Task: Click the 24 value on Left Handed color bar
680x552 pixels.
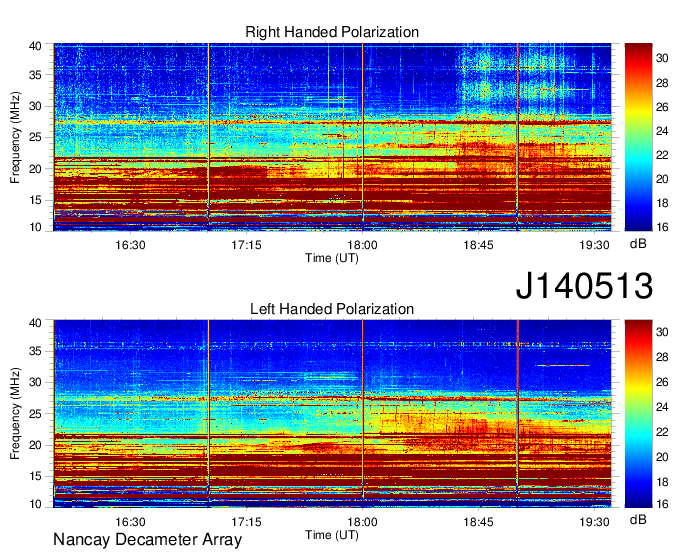Action: pos(662,407)
